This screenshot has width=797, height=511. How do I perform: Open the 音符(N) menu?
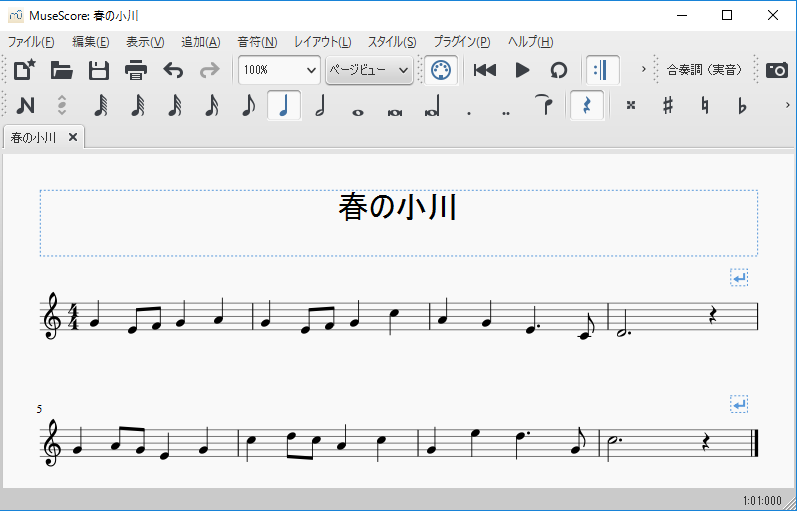(x=257, y=42)
